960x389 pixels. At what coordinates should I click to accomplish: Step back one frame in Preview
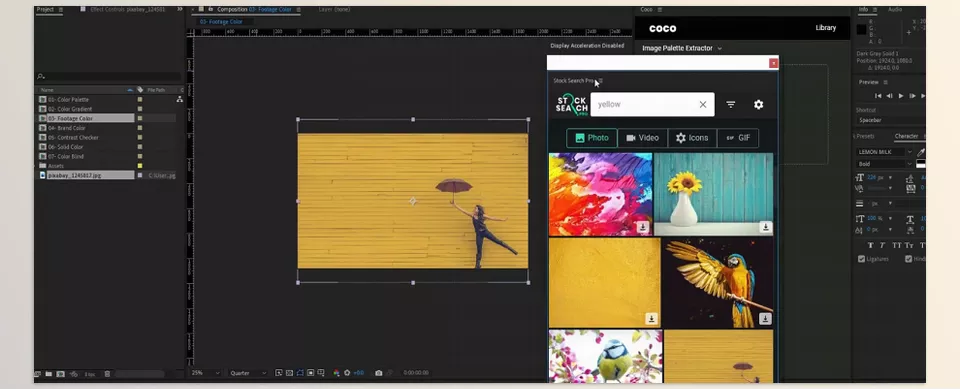[x=889, y=96]
